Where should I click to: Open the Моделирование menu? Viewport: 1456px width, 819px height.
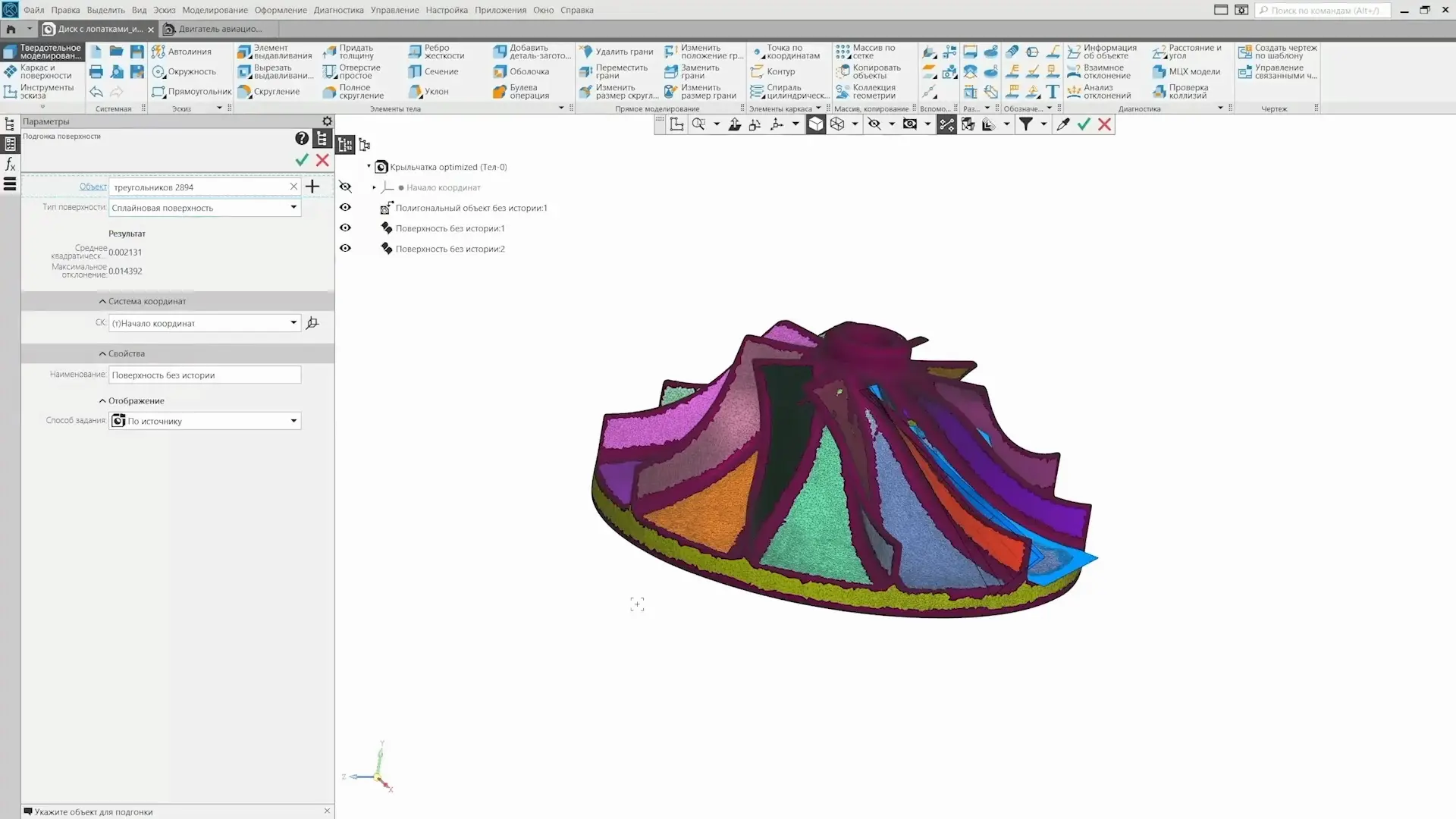[x=215, y=10]
